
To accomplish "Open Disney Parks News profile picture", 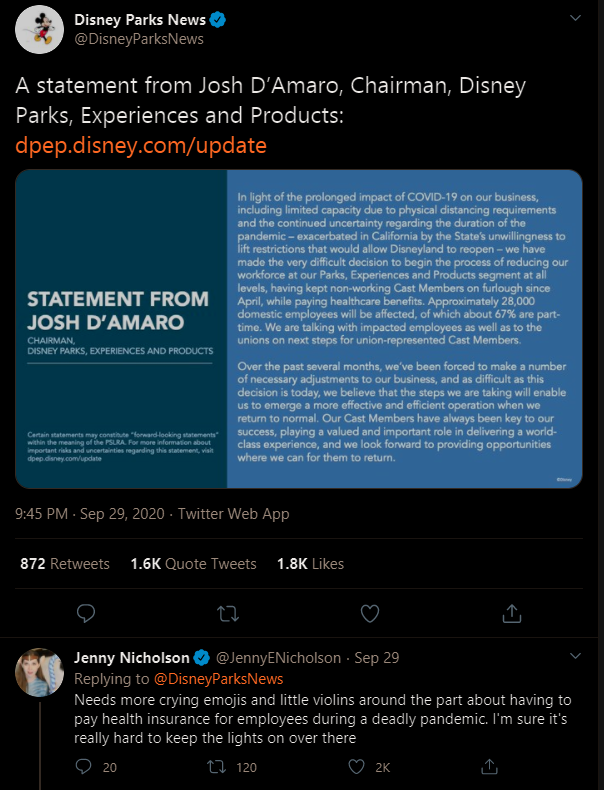I will click(x=40, y=29).
